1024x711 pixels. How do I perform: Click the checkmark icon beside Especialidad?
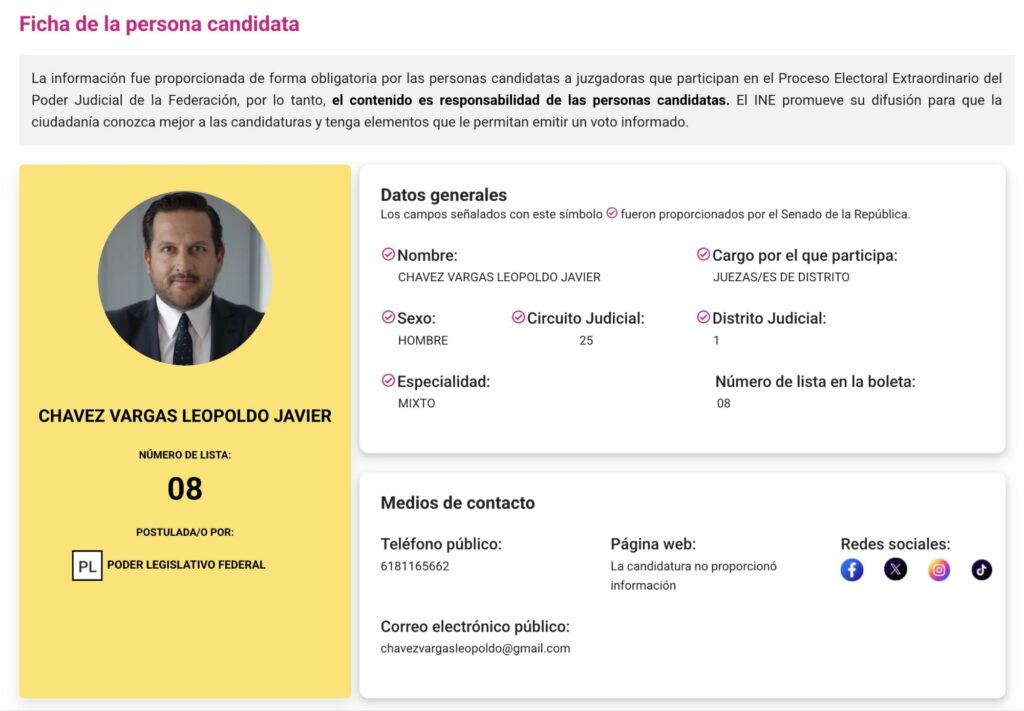[x=388, y=381]
